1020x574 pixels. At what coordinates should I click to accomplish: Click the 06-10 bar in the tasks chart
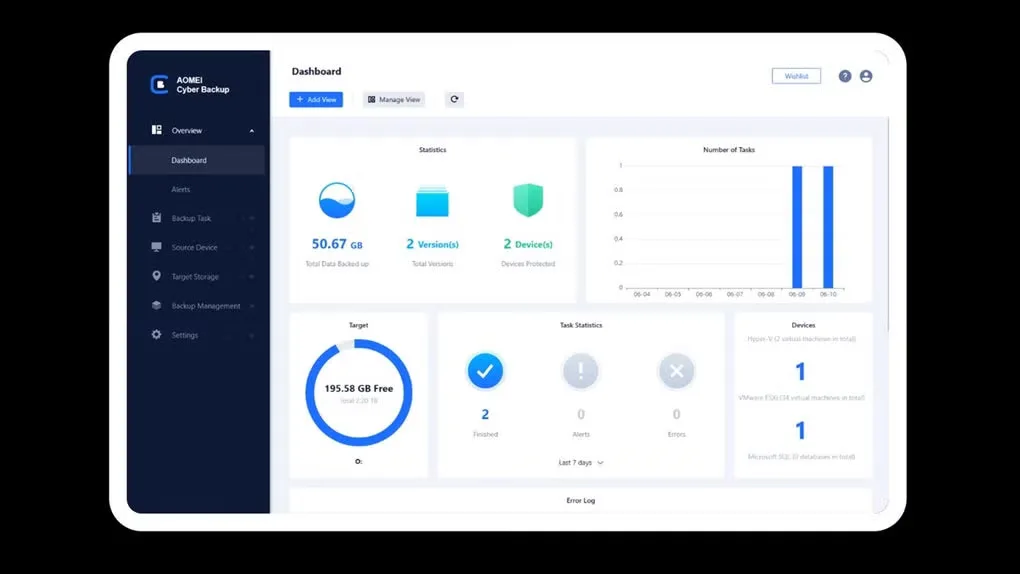[828, 226]
